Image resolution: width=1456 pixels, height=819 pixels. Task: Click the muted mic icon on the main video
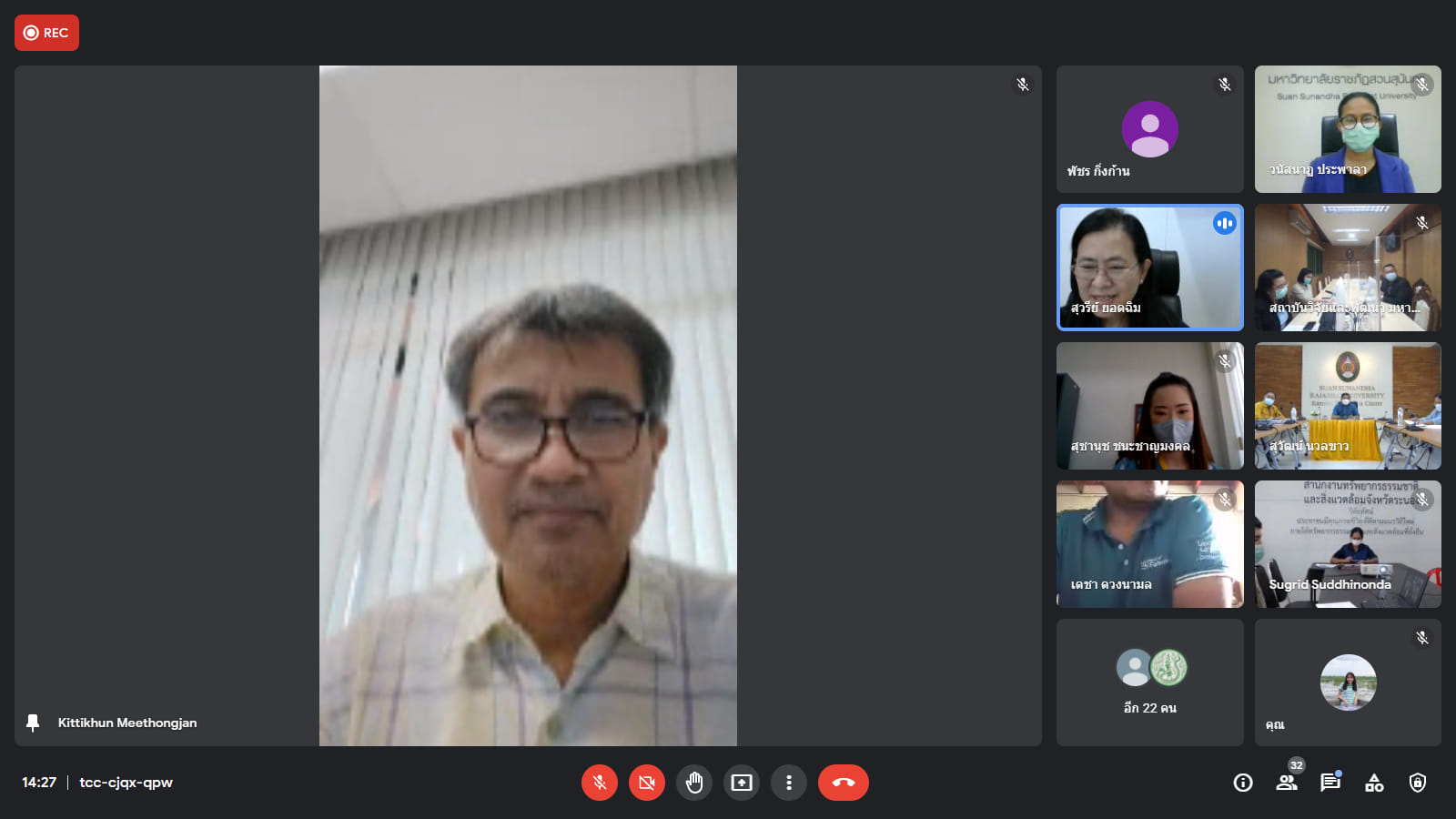click(1023, 85)
